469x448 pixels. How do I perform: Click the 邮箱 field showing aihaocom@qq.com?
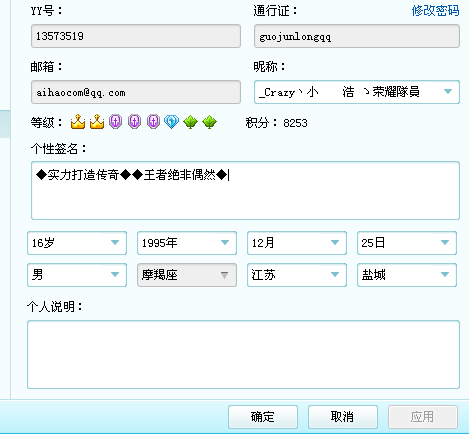[x=136, y=92]
